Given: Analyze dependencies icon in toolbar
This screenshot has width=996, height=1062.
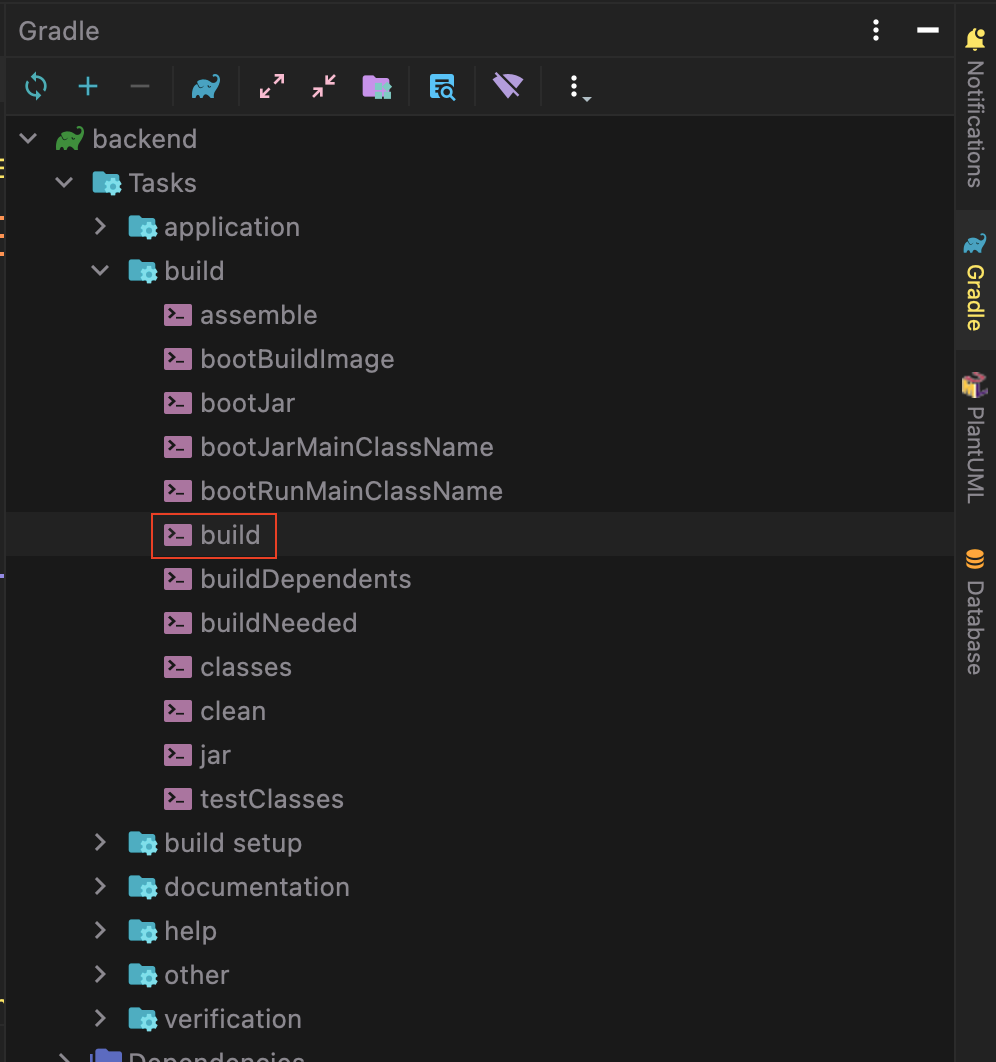Looking at the screenshot, I should 442,87.
